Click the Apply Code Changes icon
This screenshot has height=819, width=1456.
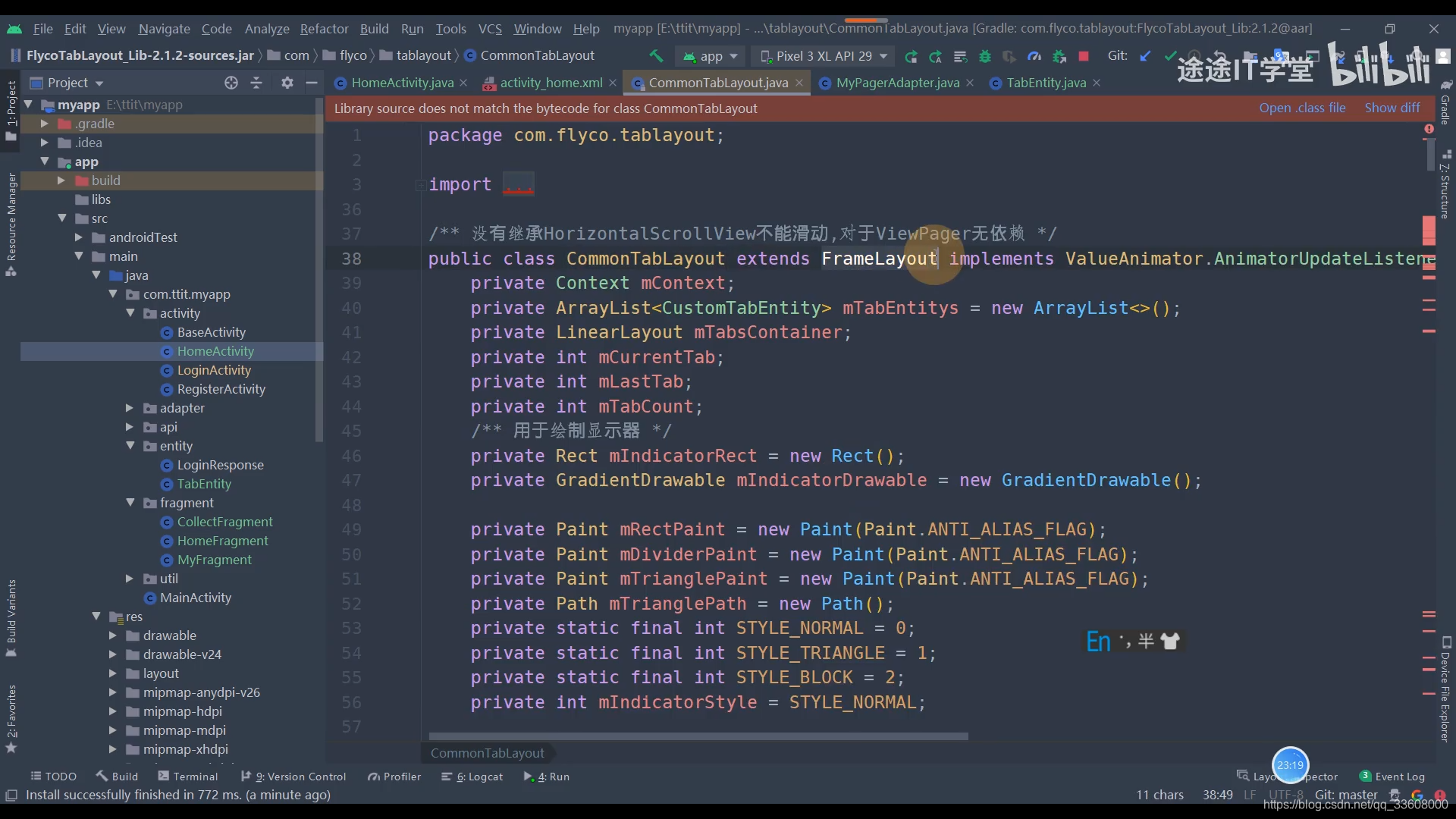tap(960, 56)
